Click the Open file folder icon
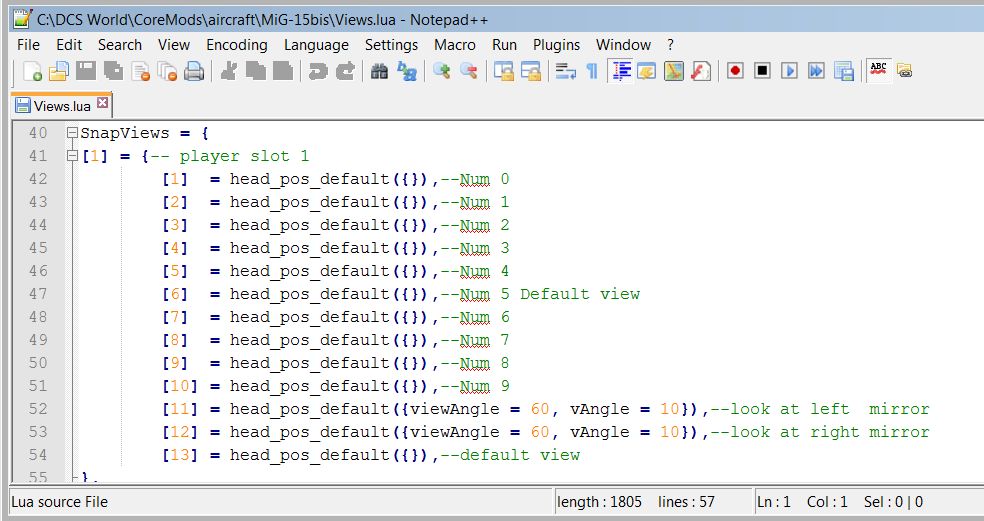The width and height of the screenshot is (984, 521). point(59,71)
